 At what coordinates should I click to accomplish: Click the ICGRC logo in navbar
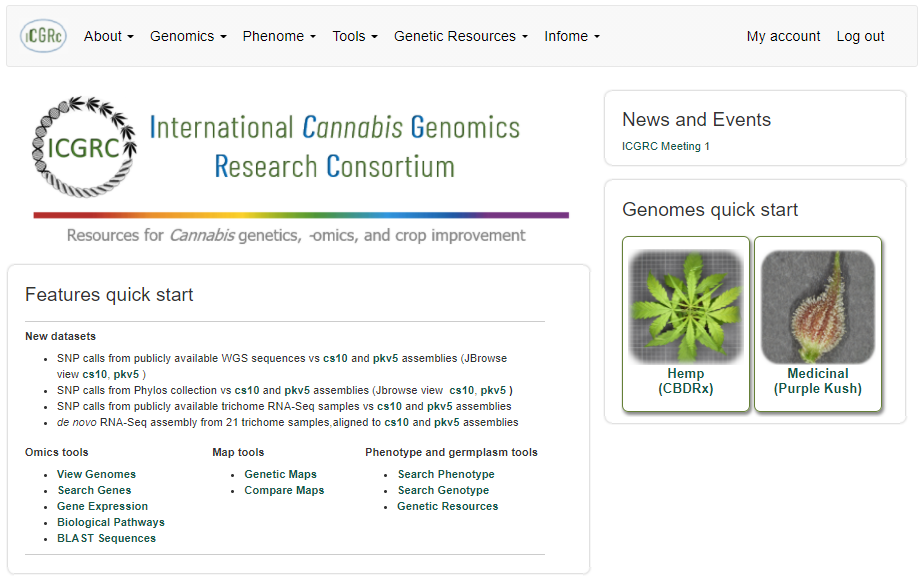click(x=43, y=36)
